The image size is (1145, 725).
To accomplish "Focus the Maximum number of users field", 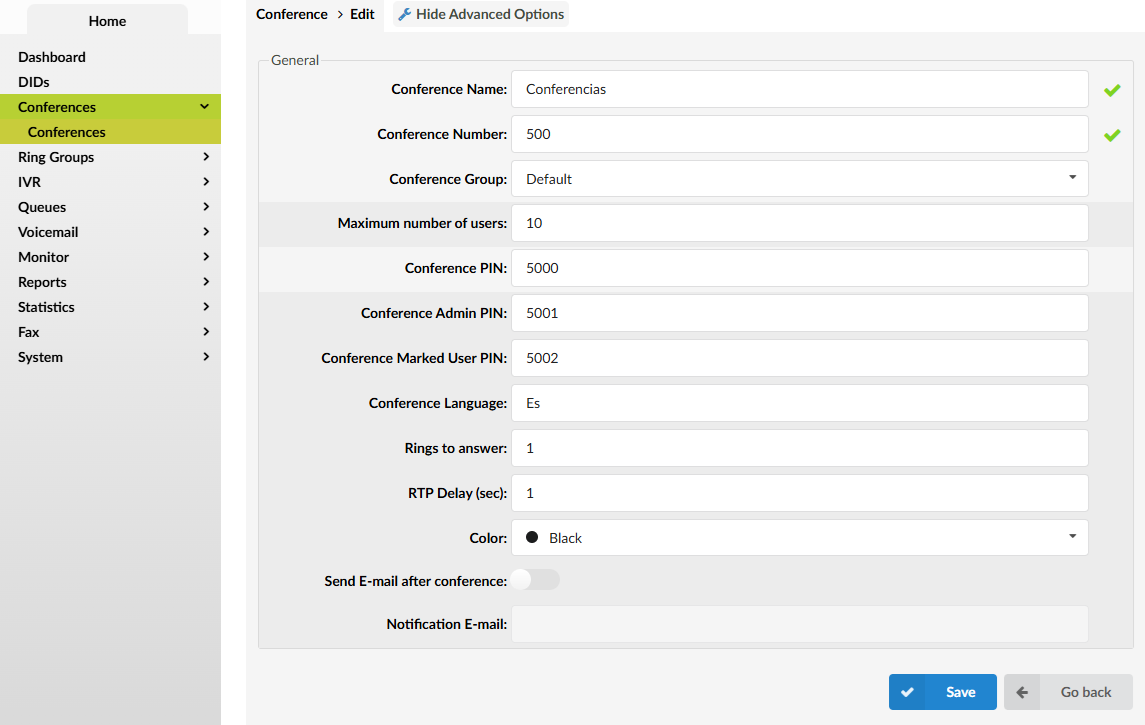I will 799,223.
